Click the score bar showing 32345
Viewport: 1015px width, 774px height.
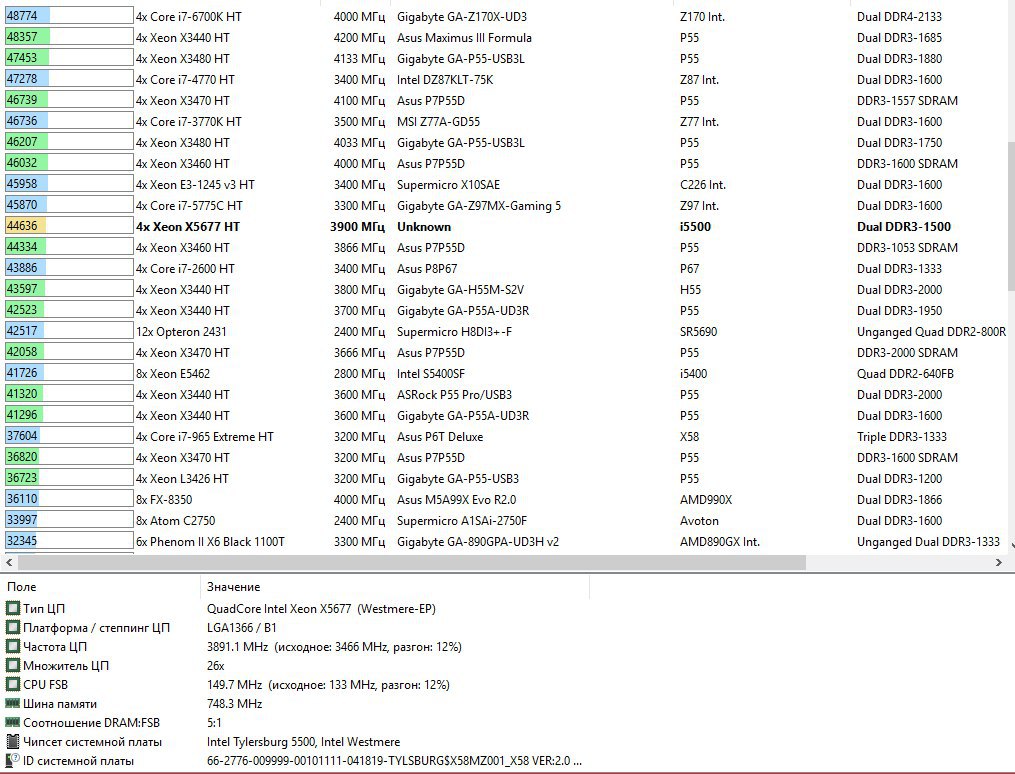(x=69, y=540)
